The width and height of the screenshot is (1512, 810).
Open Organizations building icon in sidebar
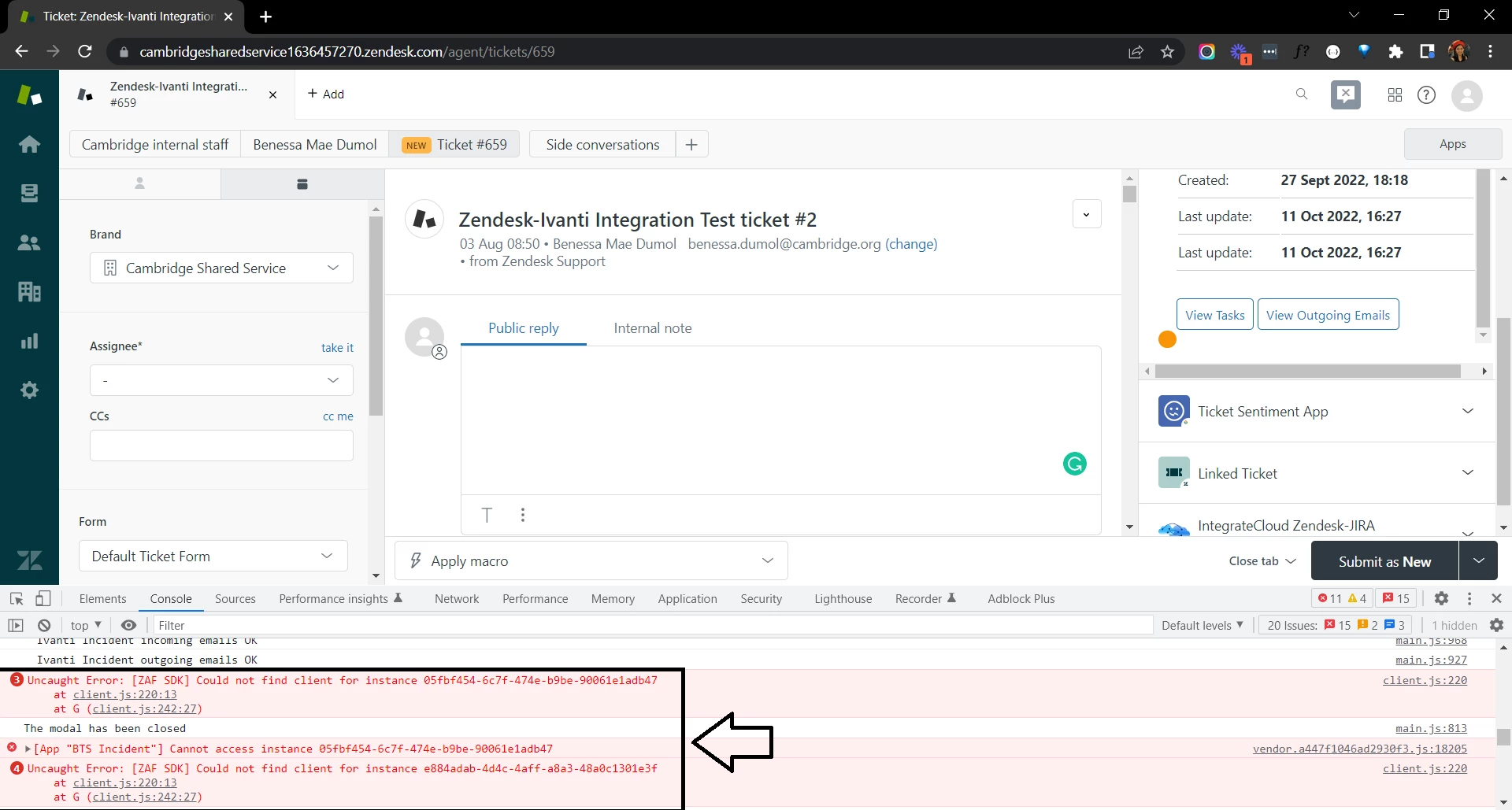coord(29,292)
